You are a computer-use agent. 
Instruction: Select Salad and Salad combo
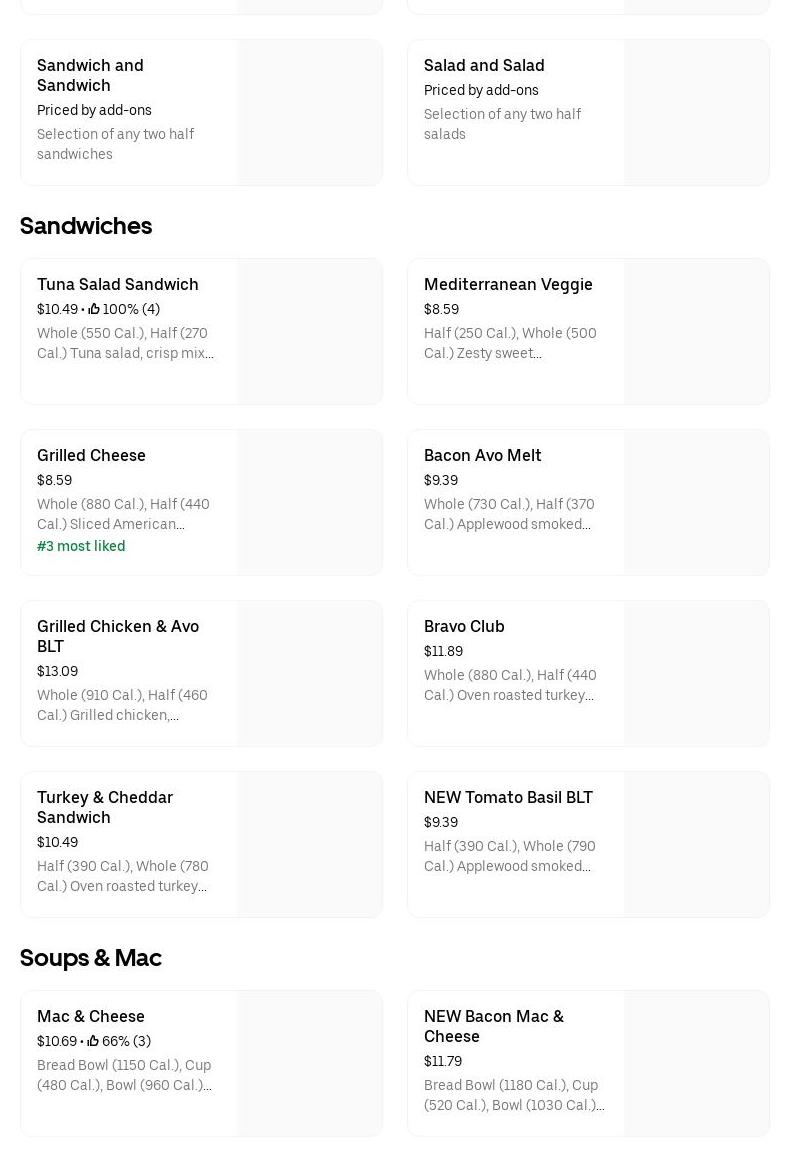click(x=484, y=65)
